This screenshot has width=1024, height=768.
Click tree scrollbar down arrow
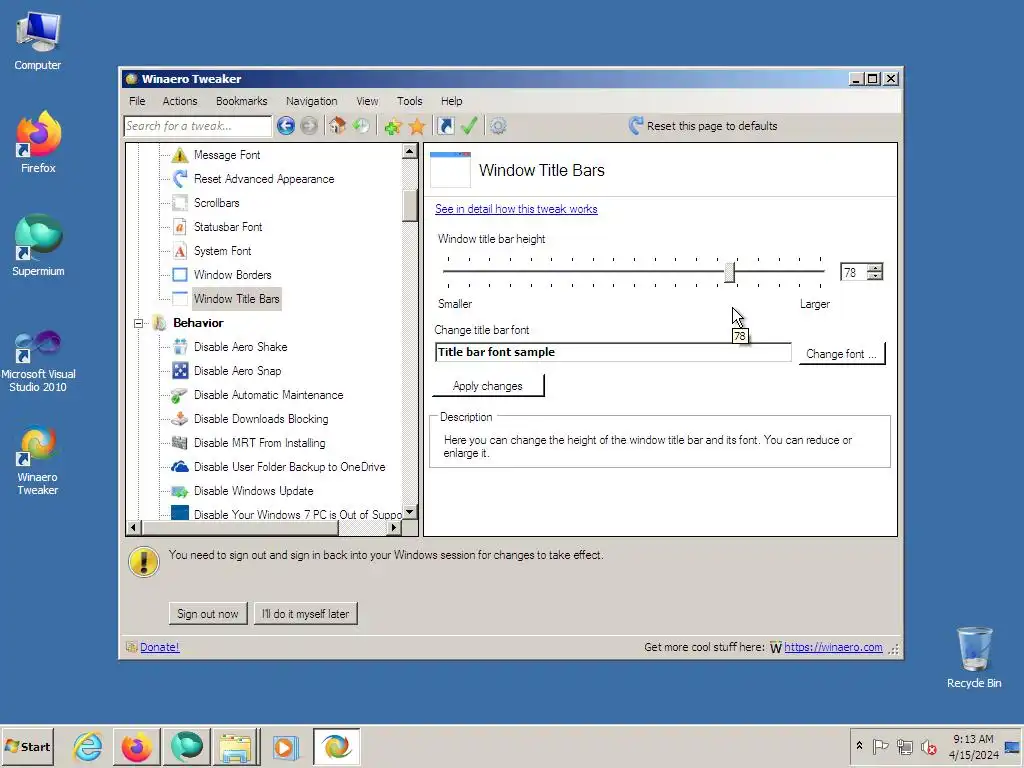tap(409, 512)
